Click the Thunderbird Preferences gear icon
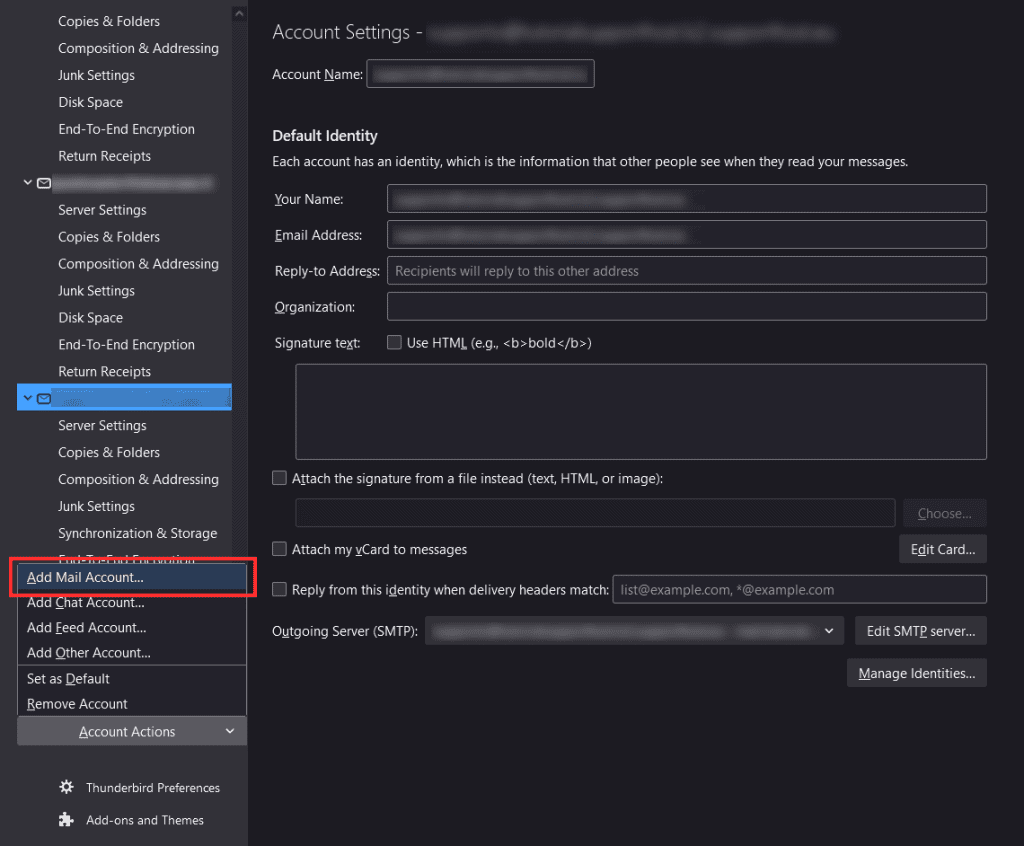The width and height of the screenshot is (1024, 846). [x=66, y=787]
